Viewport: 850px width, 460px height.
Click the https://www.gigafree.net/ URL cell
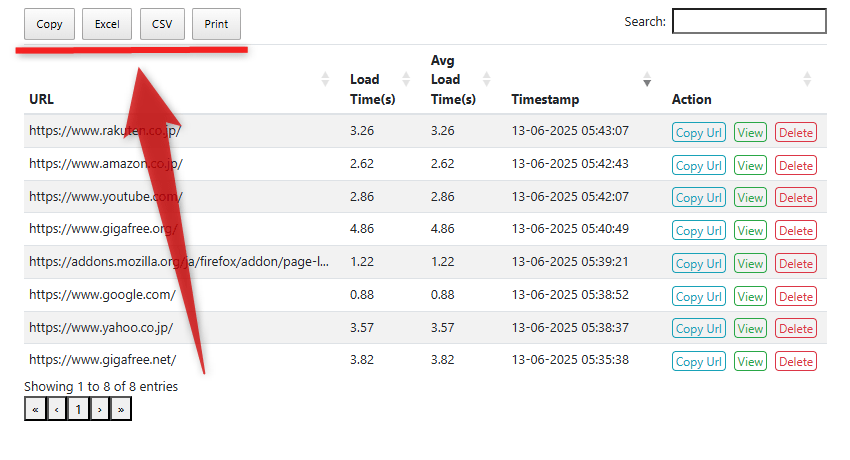click(x=102, y=360)
